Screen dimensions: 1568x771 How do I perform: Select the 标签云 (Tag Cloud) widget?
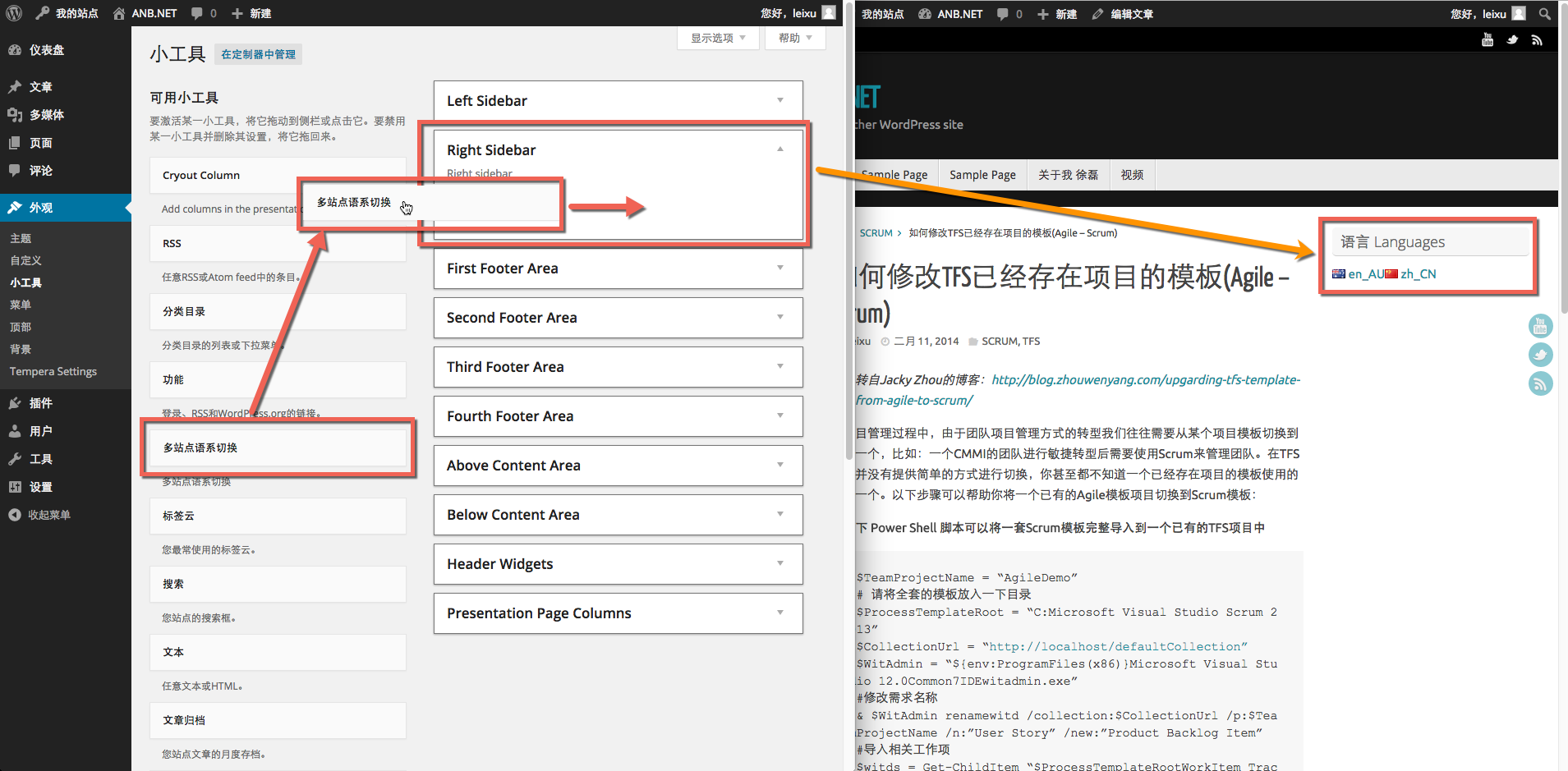click(x=278, y=516)
